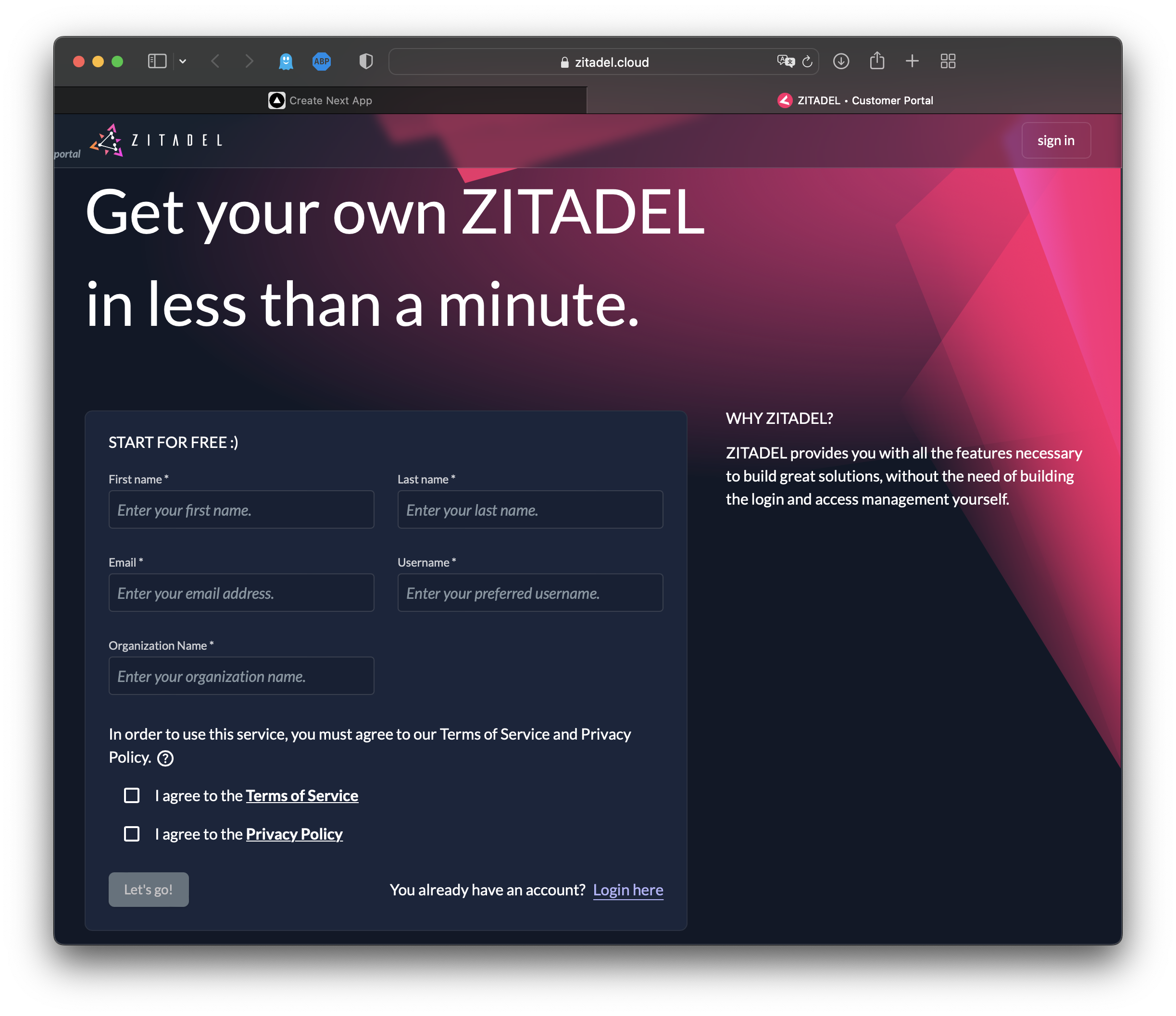Click the Let's go! submit button
Screen dimensions: 1176x1016
147,889
